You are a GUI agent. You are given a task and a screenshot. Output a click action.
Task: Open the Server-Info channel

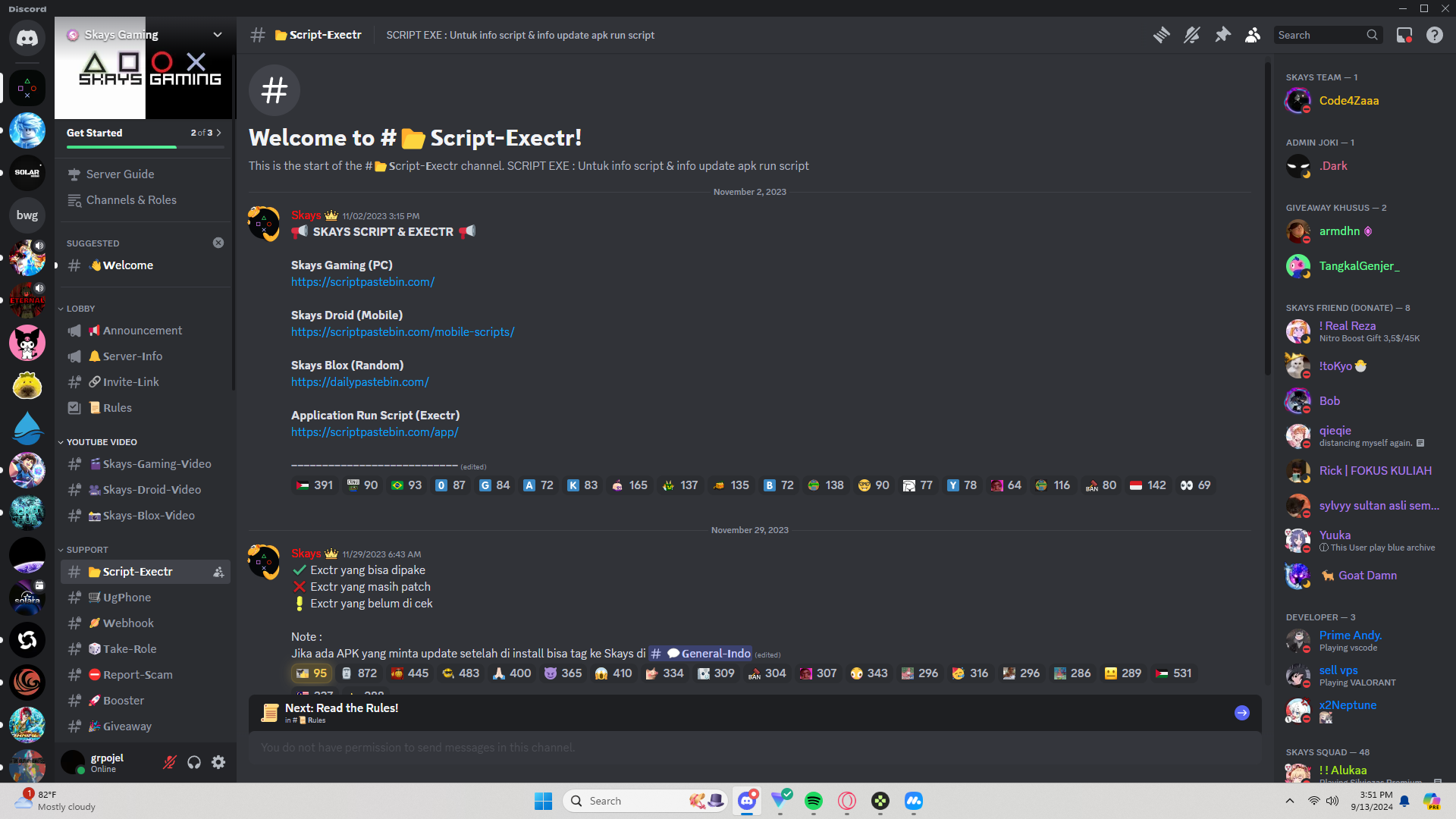[145, 356]
